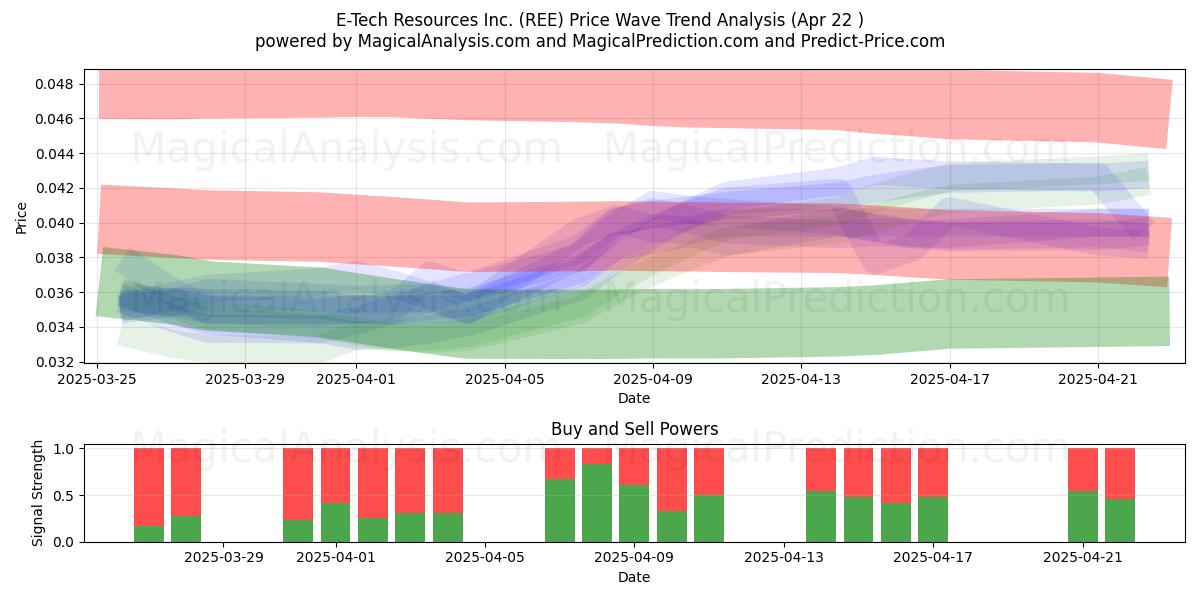
Task: Click the 0.0 tick on Signal Strength axis
Action: [x=65, y=542]
